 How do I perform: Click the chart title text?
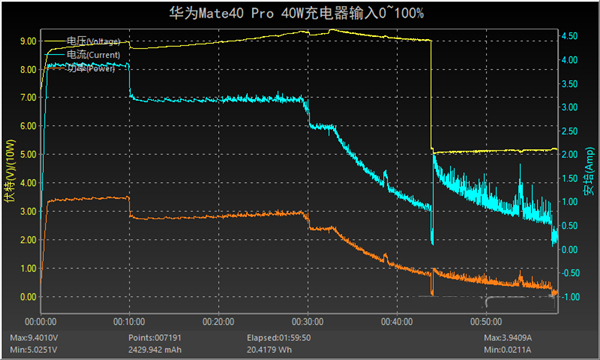point(297,13)
